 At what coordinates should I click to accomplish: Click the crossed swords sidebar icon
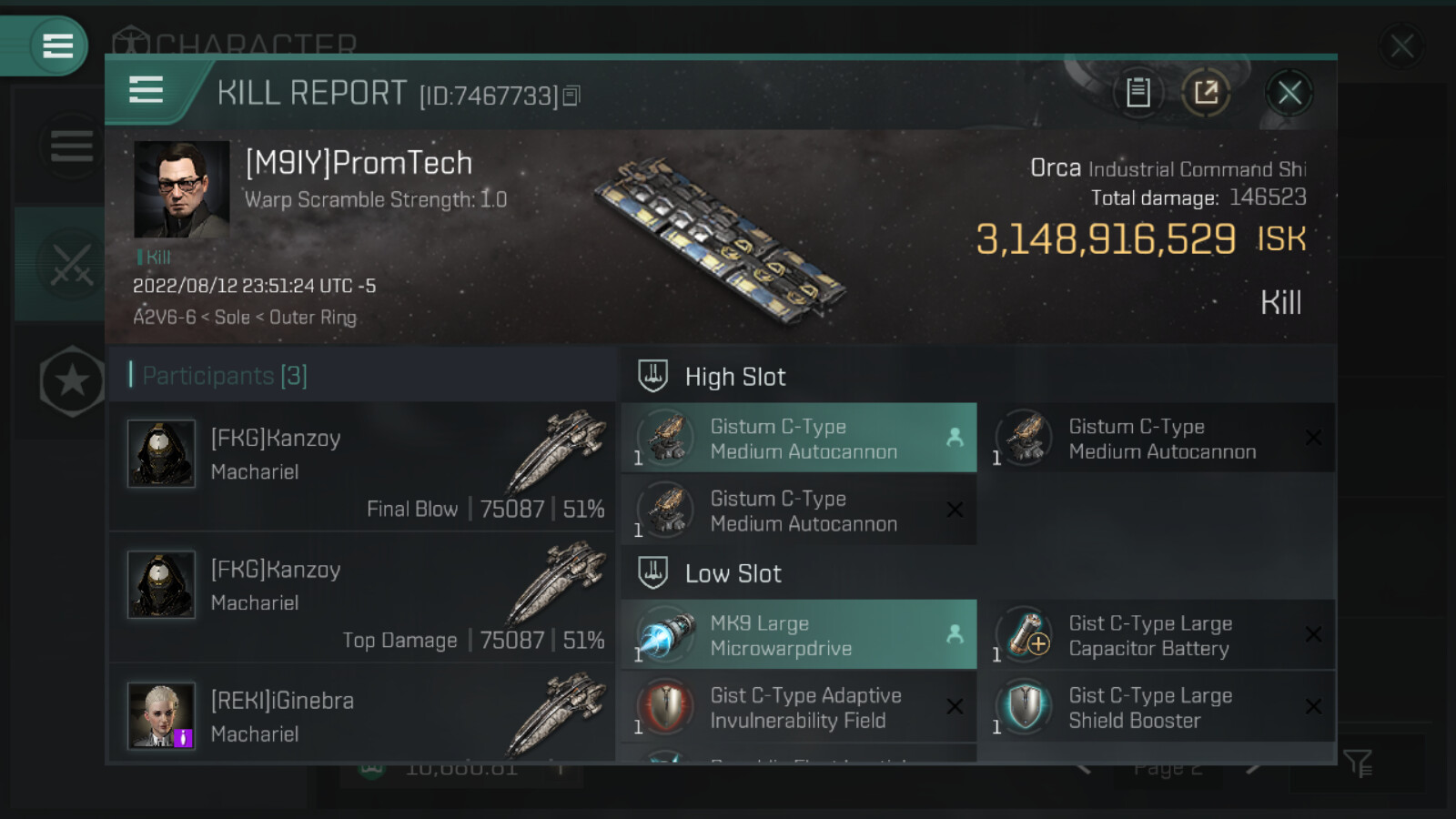tap(71, 265)
